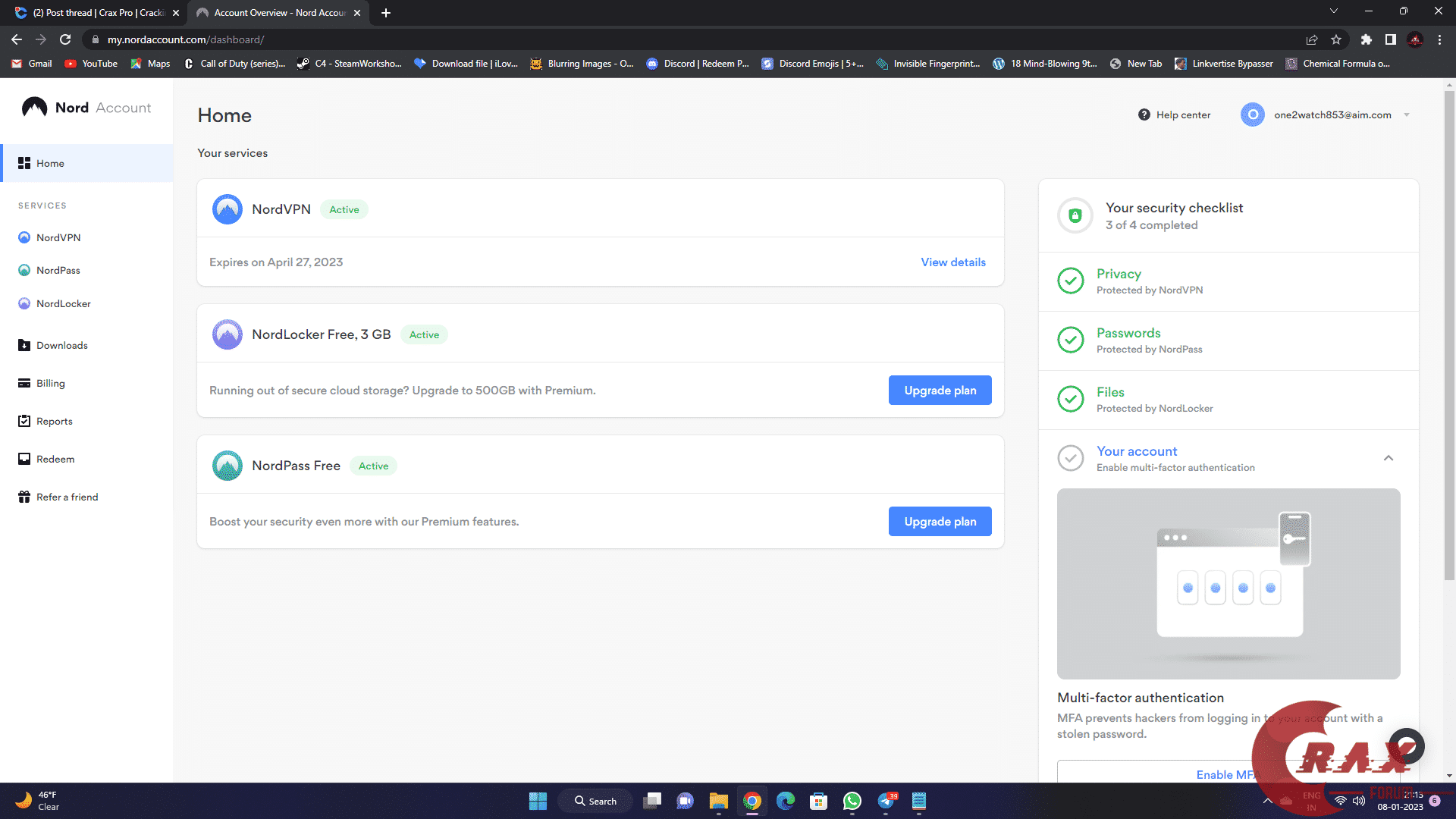This screenshot has width=1456, height=819.
Task: Click the Privacy green checkmark icon
Action: coord(1071,281)
